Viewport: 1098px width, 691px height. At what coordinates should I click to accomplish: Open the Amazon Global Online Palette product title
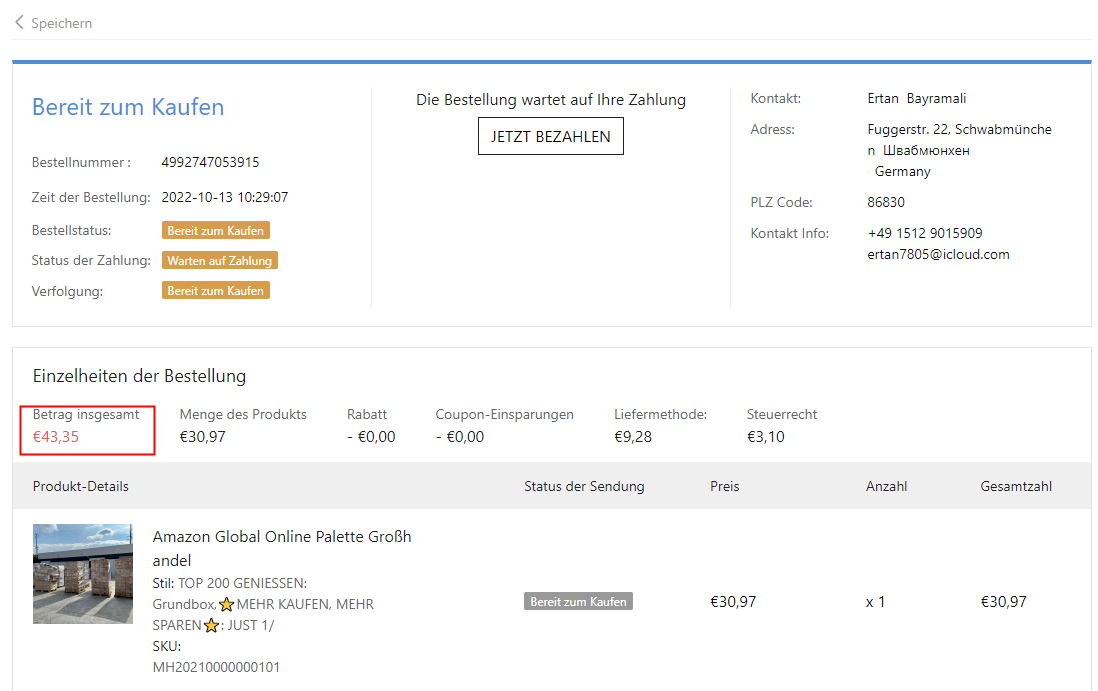281,548
